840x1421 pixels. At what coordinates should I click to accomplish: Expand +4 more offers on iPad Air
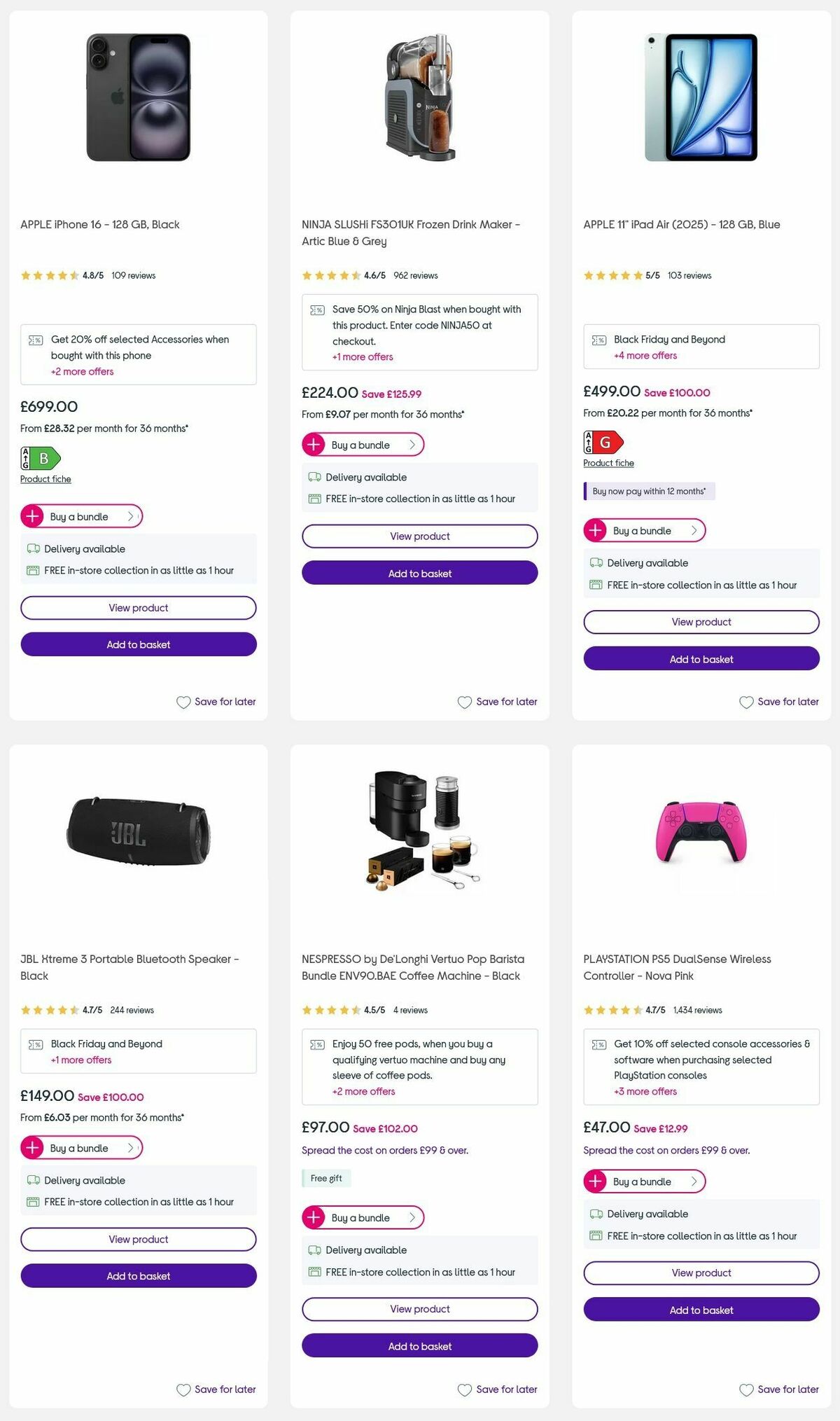pos(644,356)
